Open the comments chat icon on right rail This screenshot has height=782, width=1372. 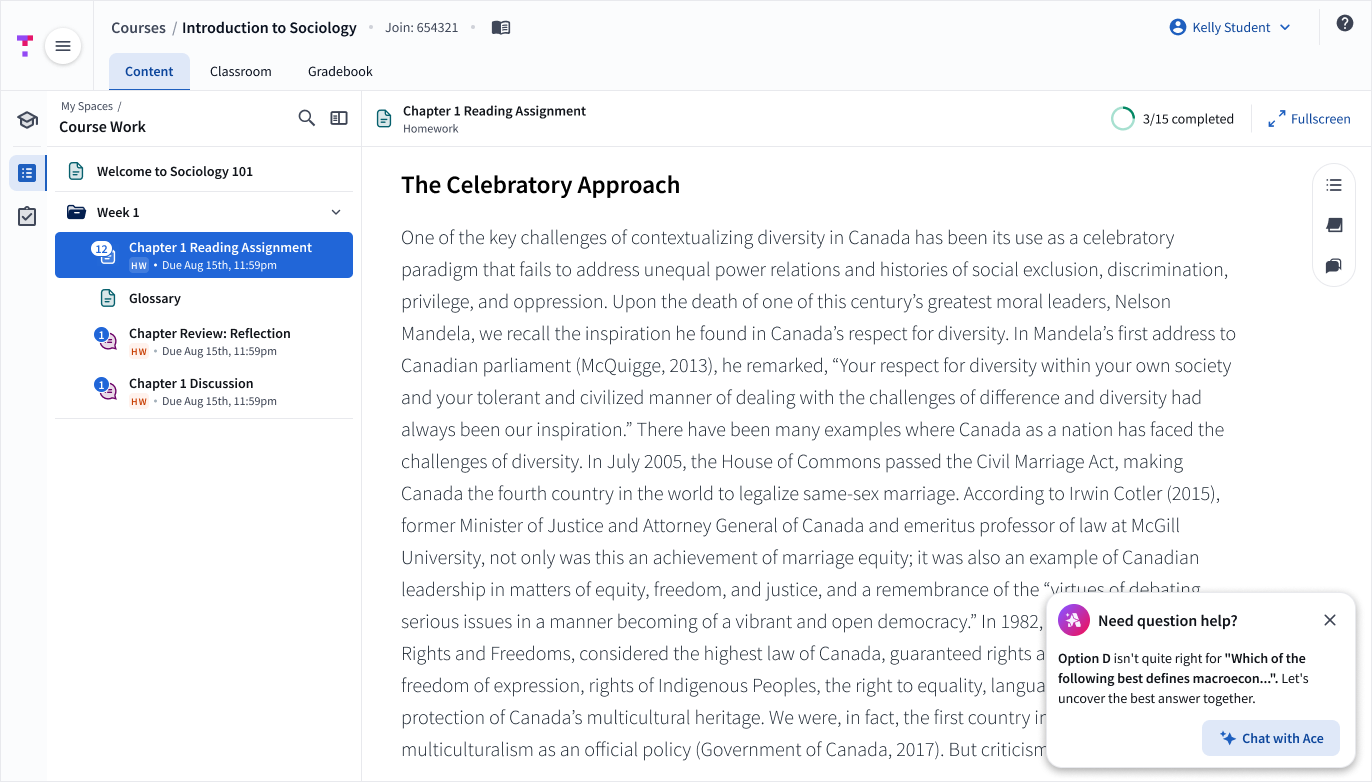pyautogui.click(x=1333, y=266)
